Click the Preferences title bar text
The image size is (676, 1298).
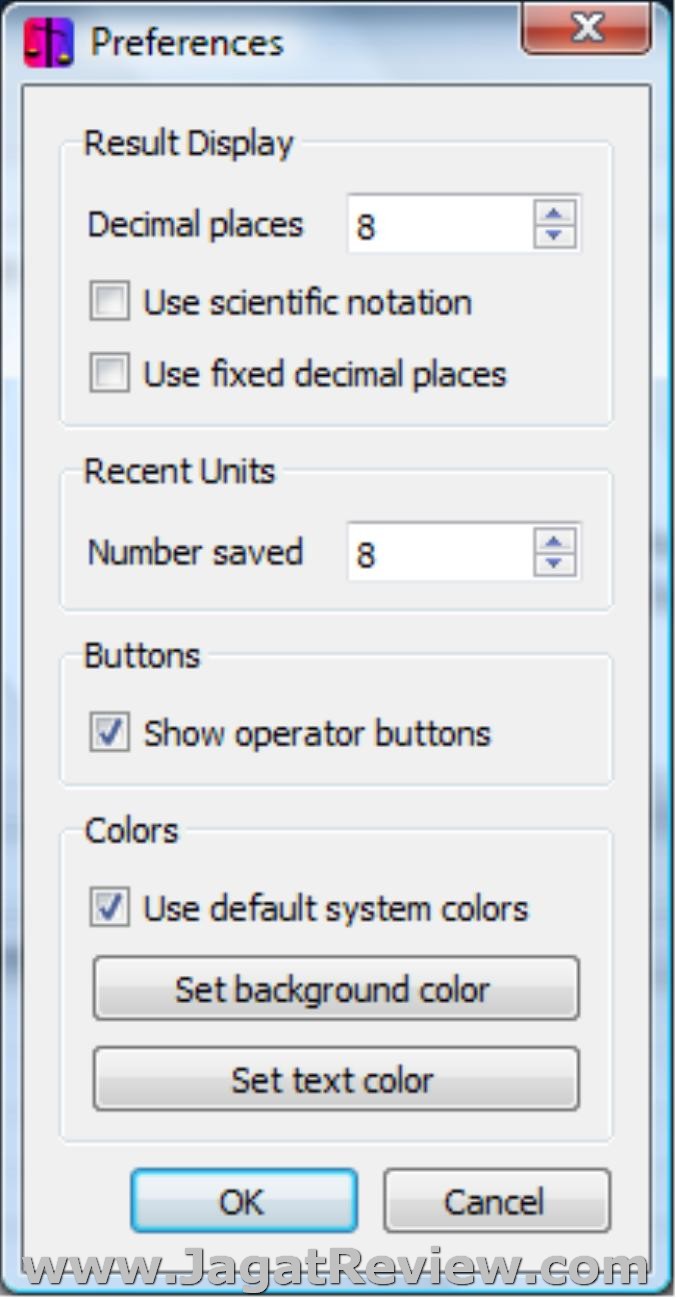coord(187,43)
